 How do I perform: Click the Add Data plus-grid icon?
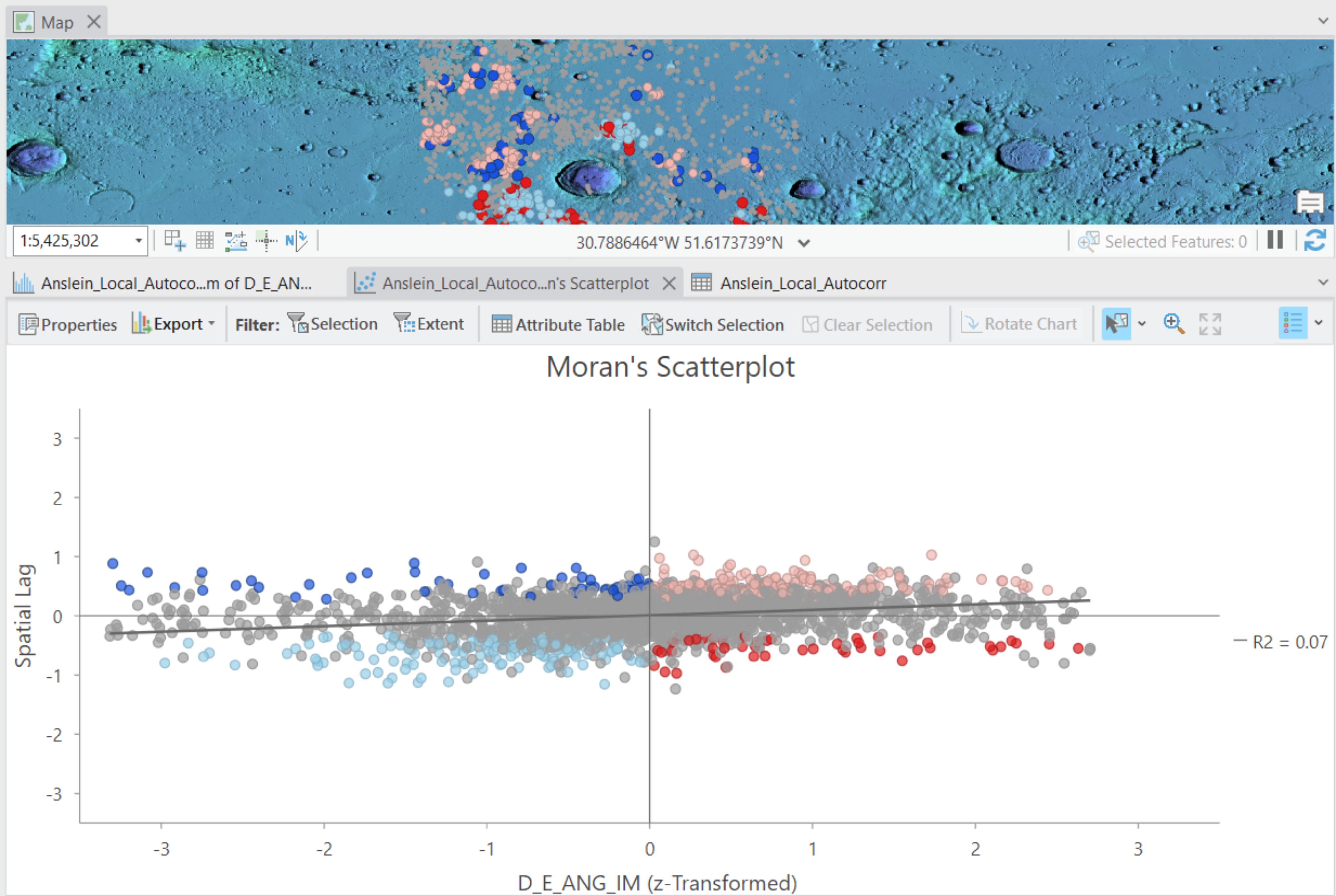175,240
